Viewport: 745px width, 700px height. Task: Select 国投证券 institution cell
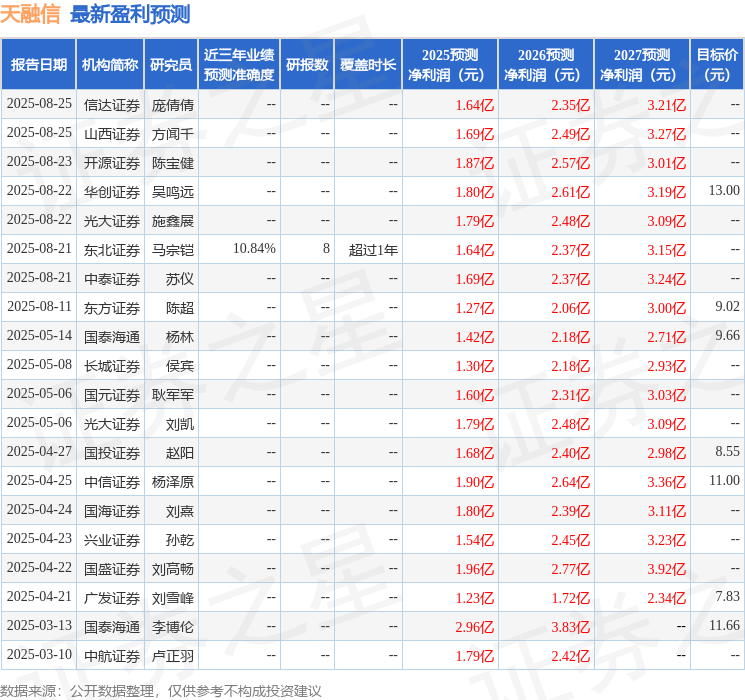tap(112, 453)
